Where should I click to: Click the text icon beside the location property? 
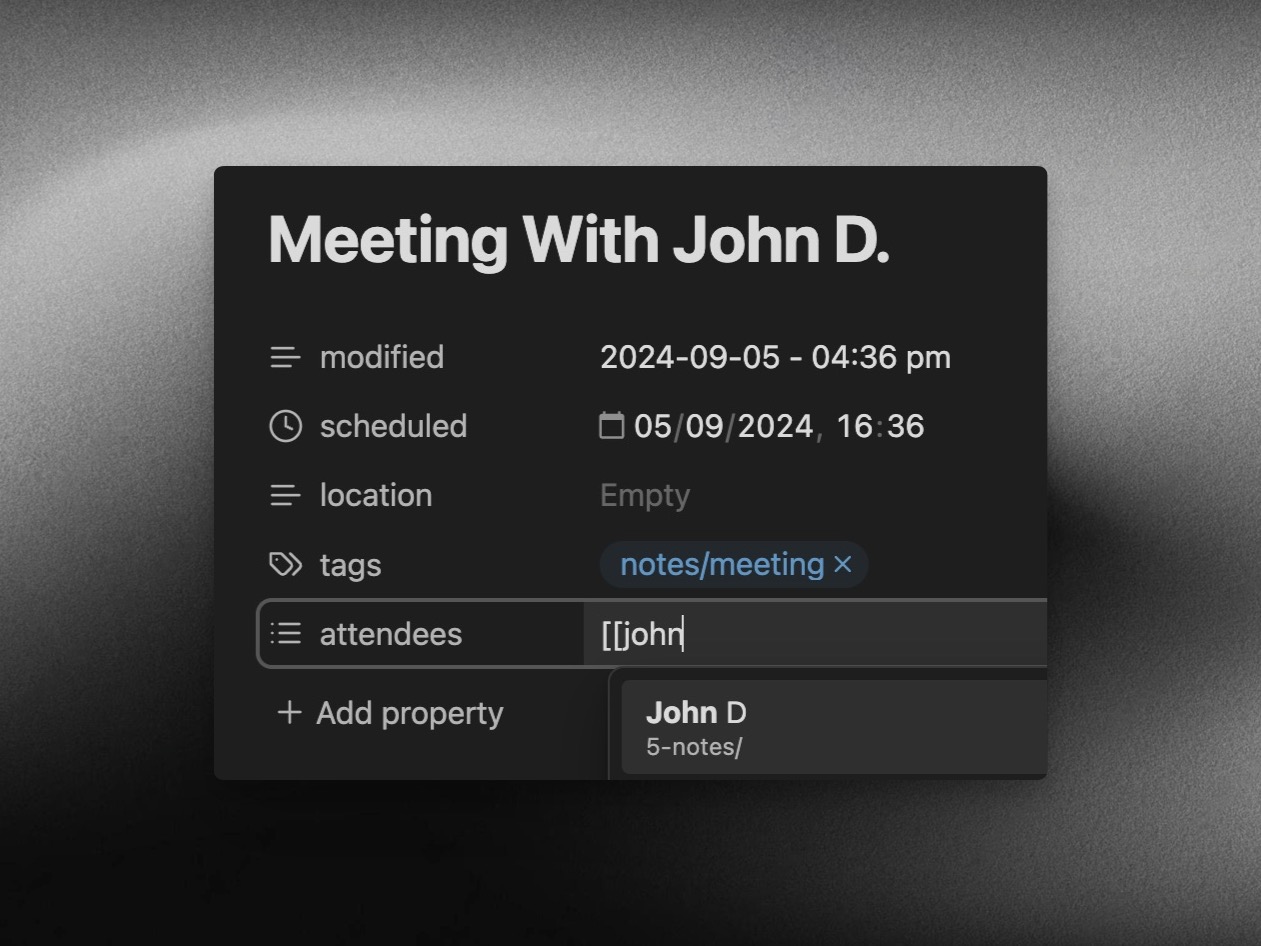[285, 495]
